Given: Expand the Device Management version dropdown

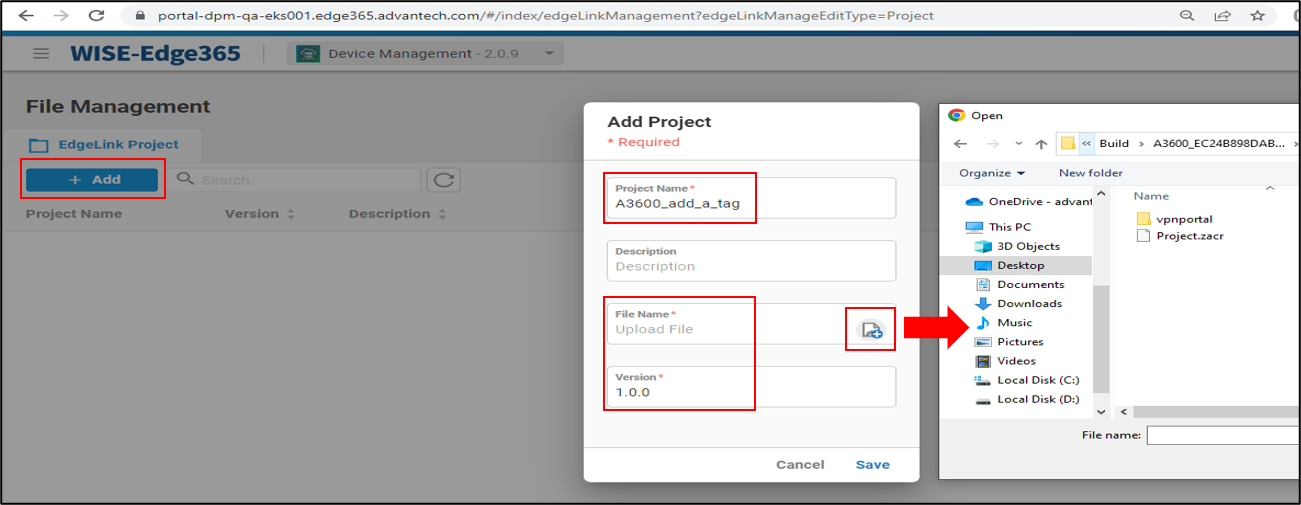Looking at the screenshot, I should click(x=548, y=54).
